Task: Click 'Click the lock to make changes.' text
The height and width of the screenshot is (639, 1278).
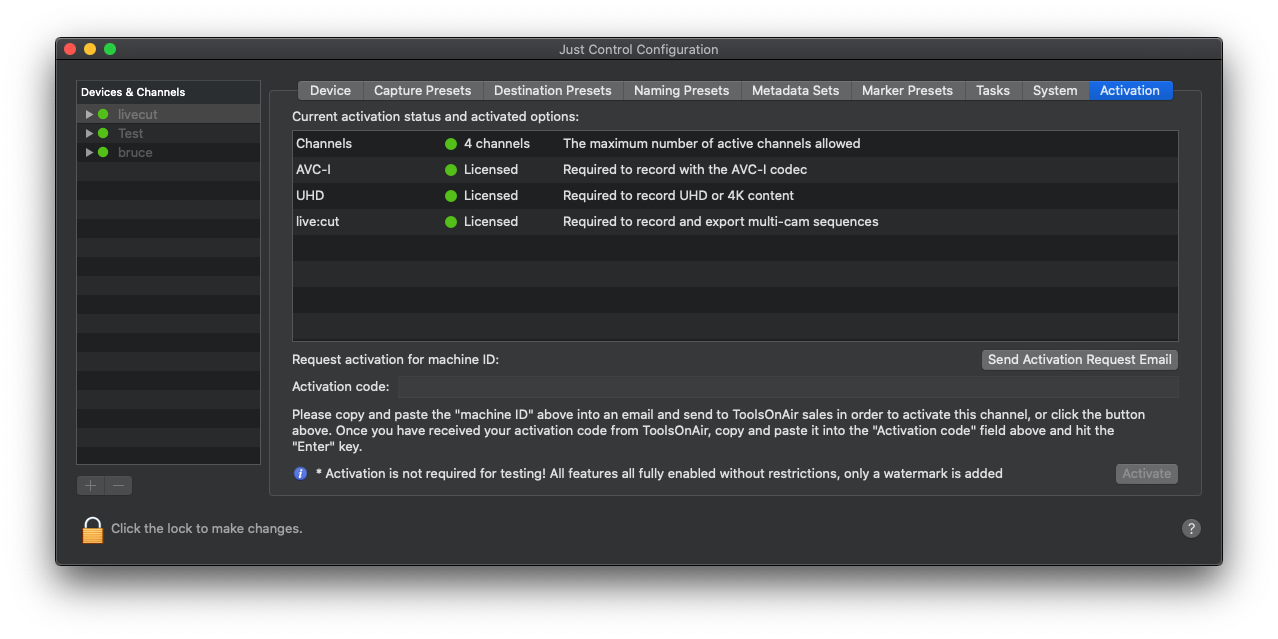Action: [206, 528]
